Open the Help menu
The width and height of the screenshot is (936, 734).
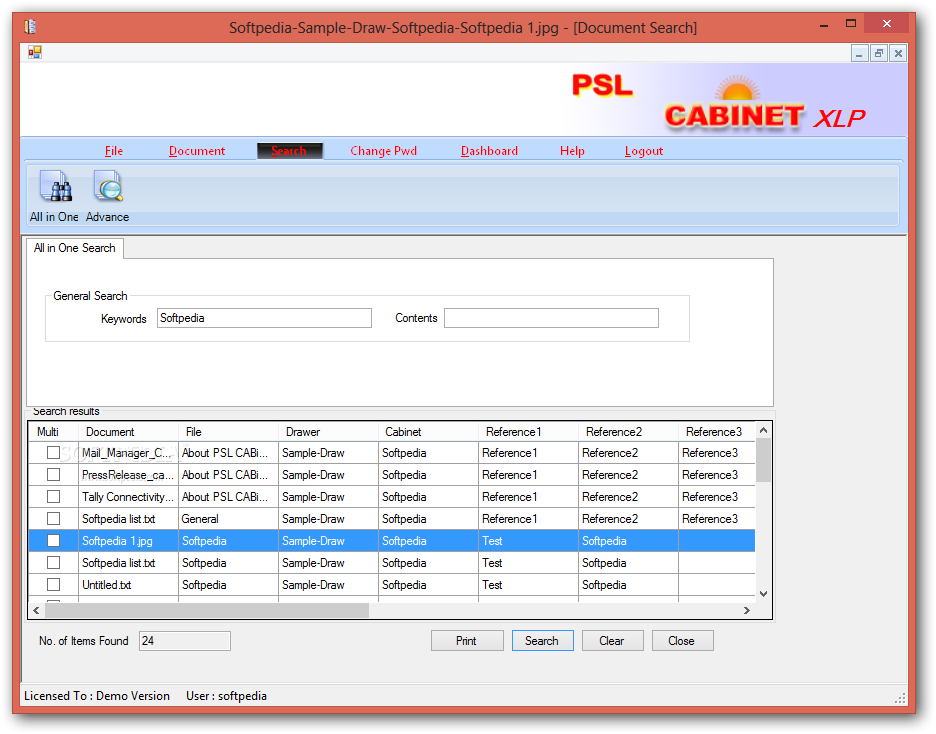pyautogui.click(x=572, y=151)
